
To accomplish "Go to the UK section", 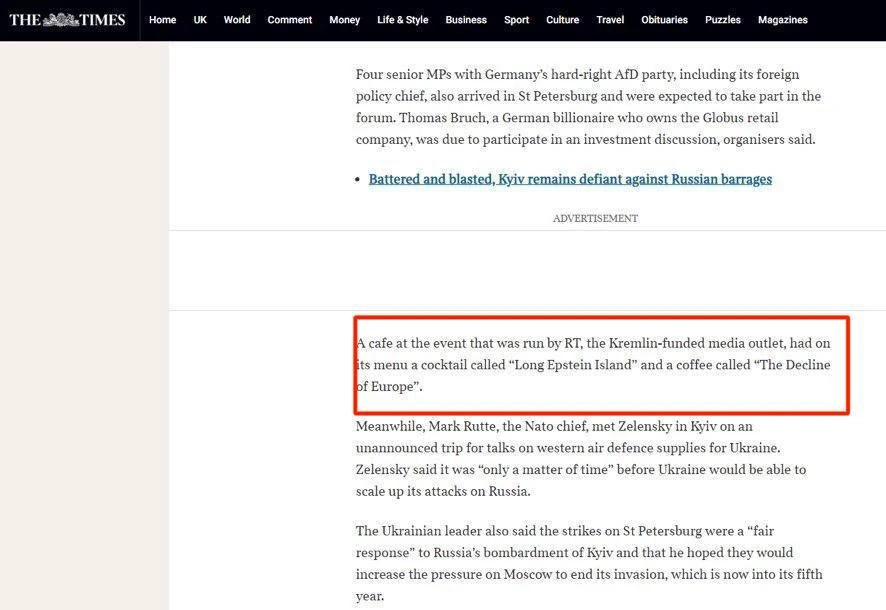I will pos(200,20).
